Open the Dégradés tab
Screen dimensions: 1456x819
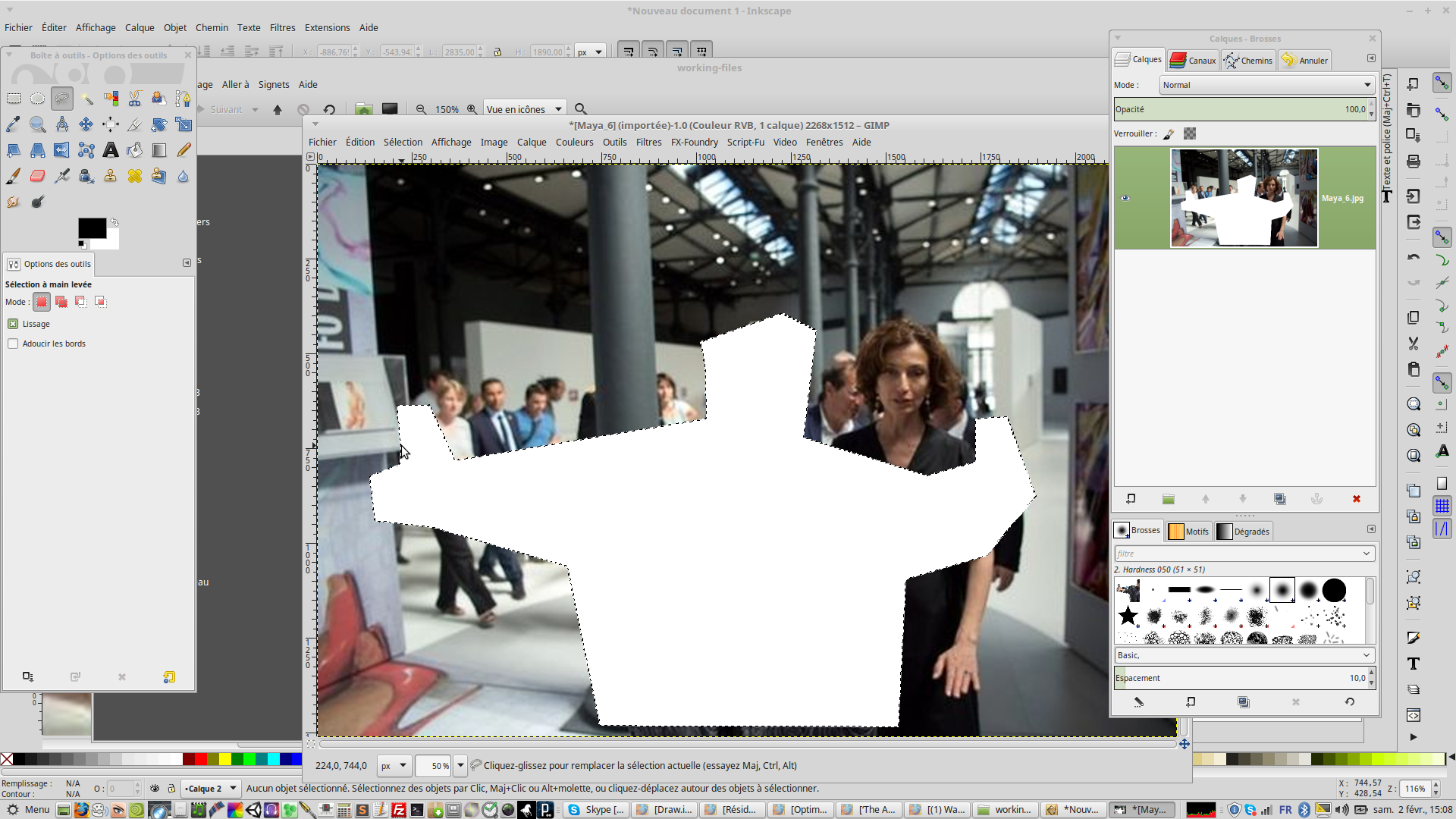(x=1243, y=532)
